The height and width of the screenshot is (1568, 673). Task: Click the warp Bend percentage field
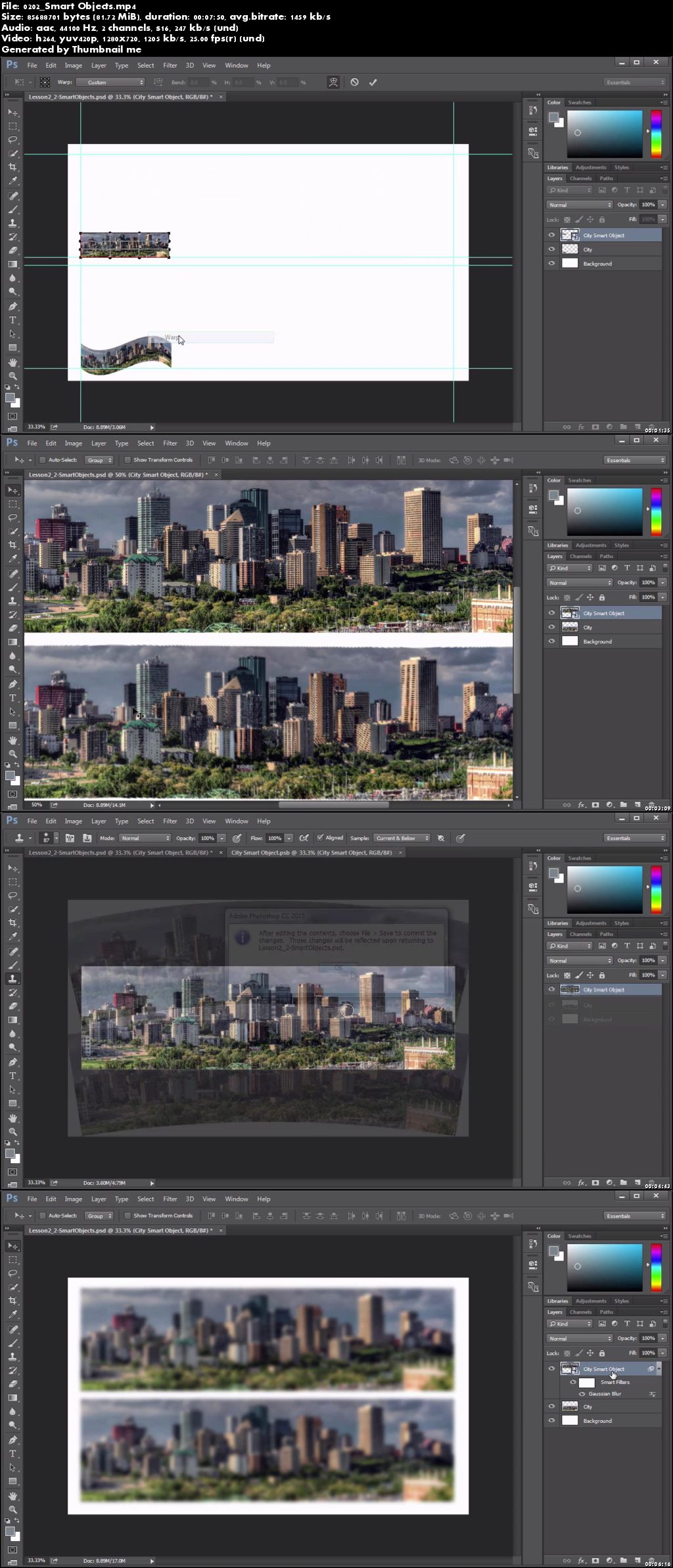(x=198, y=82)
